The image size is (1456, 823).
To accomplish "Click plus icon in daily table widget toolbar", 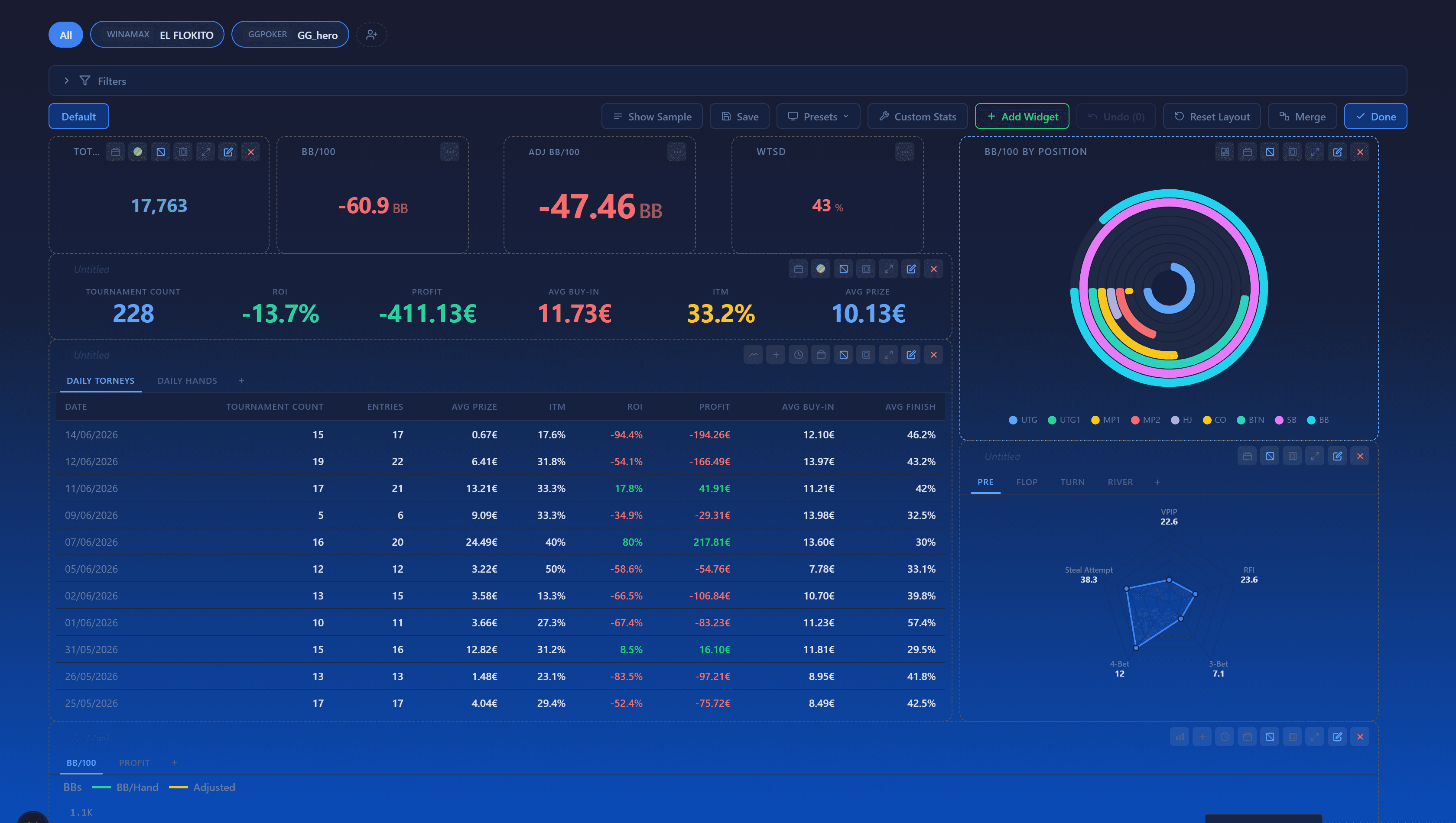I will pos(776,355).
